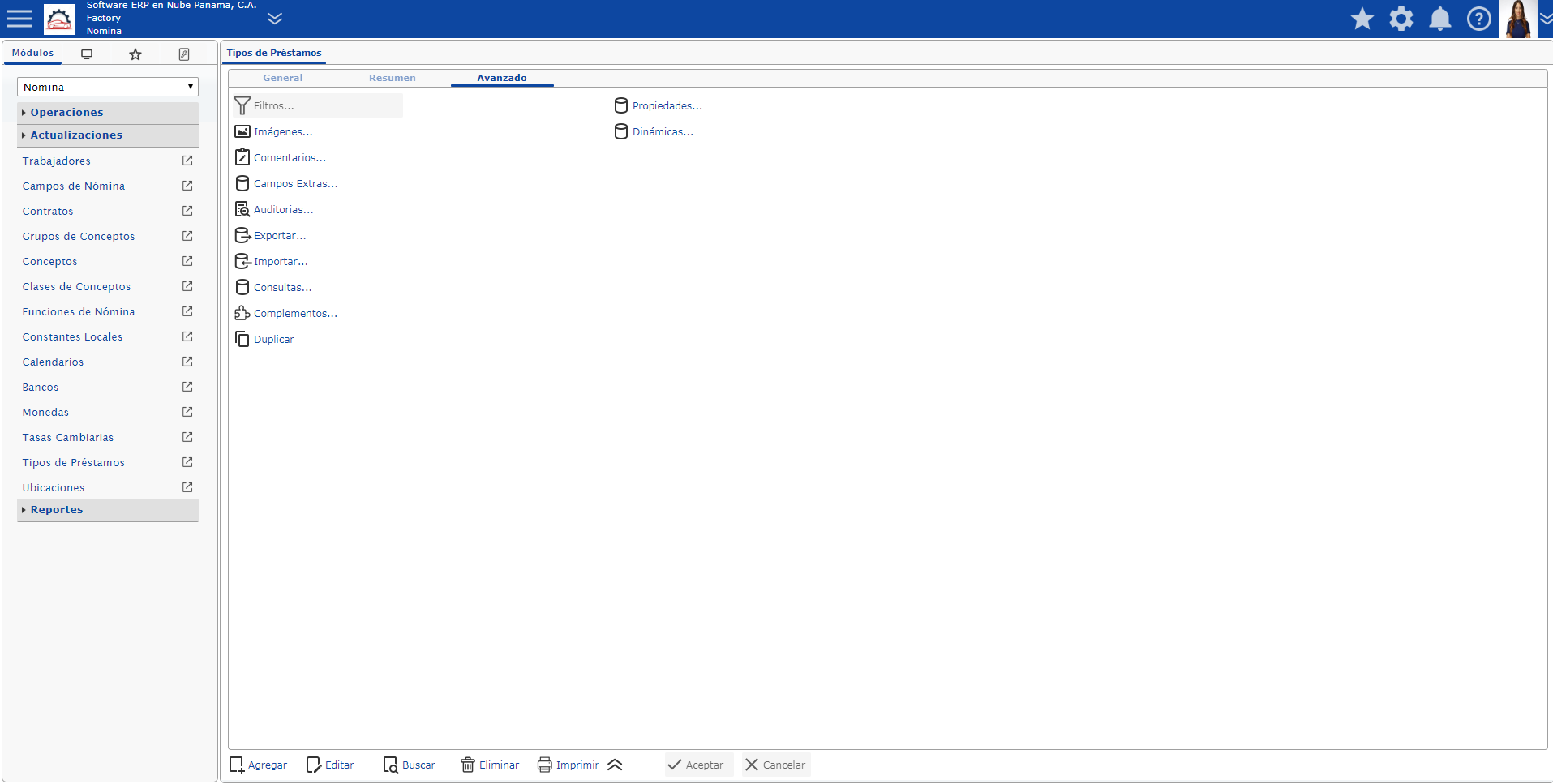The width and height of the screenshot is (1553, 784).
Task: Expand the Reportes section
Action: pos(108,510)
